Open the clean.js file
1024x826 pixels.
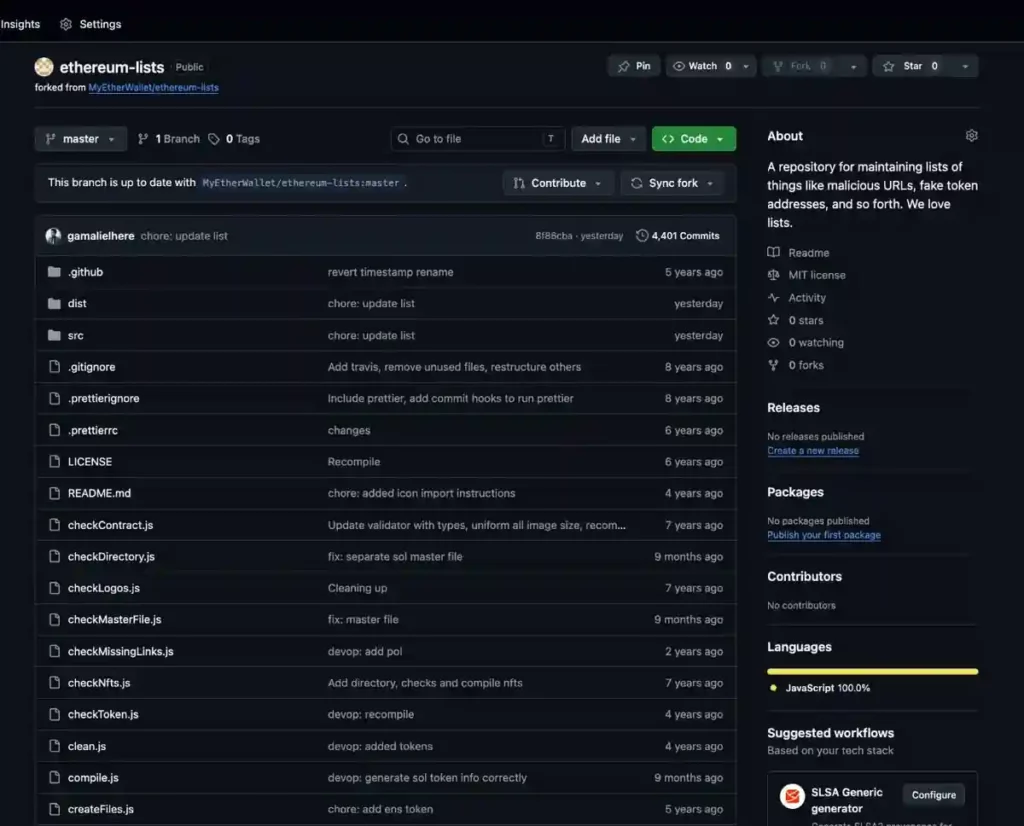(87, 746)
